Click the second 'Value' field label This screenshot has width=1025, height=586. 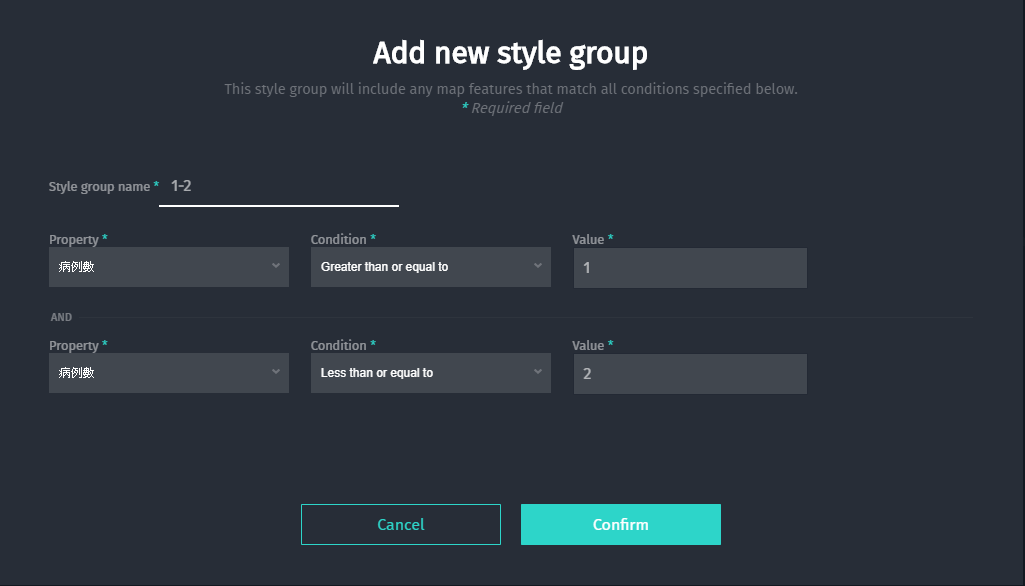click(588, 345)
